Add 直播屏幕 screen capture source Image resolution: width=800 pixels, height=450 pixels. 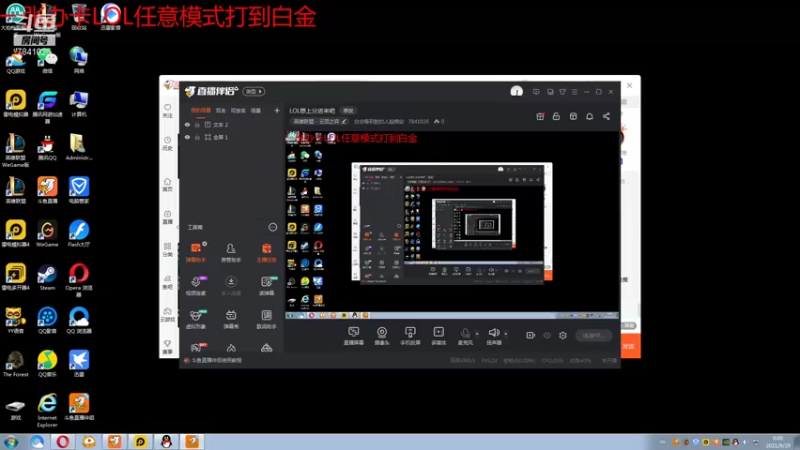(354, 336)
